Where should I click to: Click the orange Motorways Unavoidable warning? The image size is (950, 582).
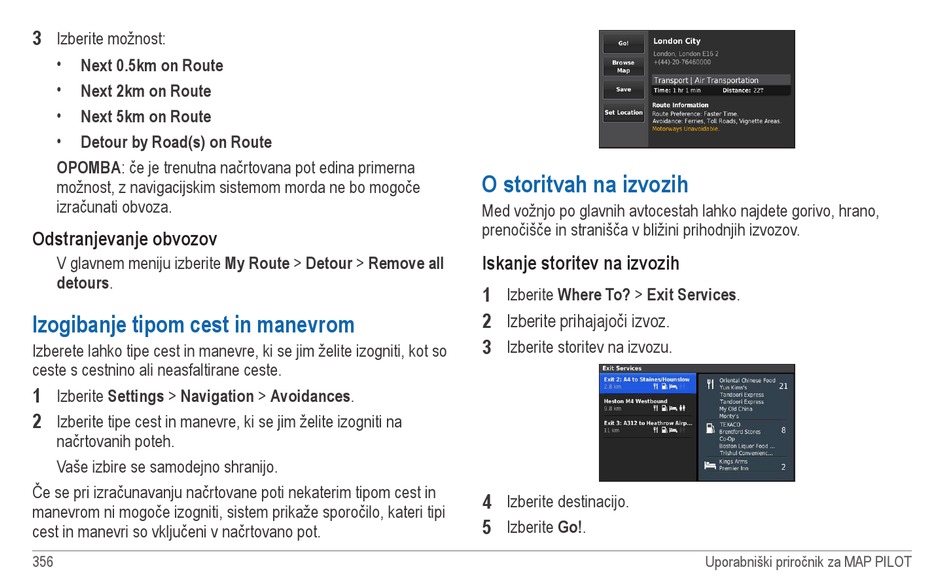685,128
